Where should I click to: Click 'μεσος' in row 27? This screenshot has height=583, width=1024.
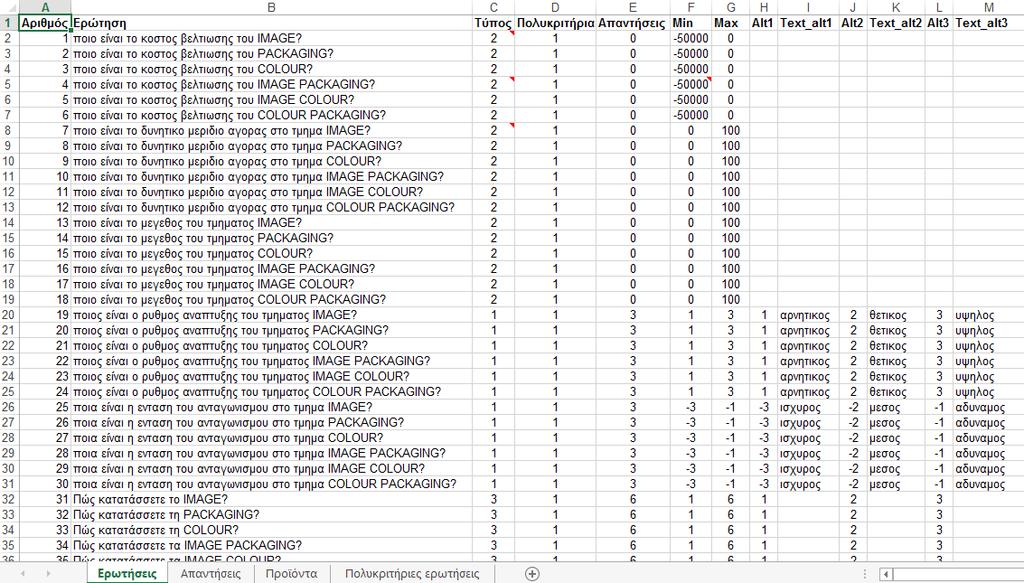[x=896, y=422]
